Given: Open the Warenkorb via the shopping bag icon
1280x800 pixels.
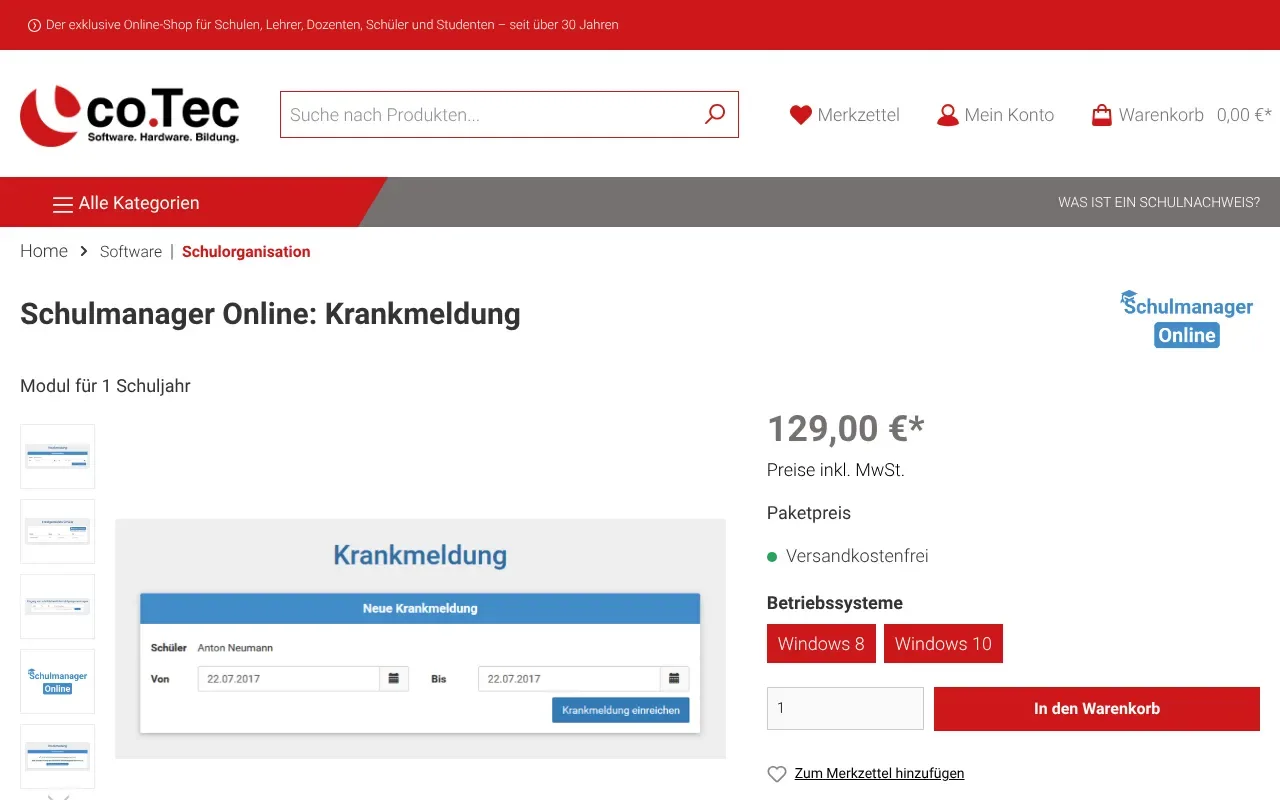Looking at the screenshot, I should coord(1102,114).
